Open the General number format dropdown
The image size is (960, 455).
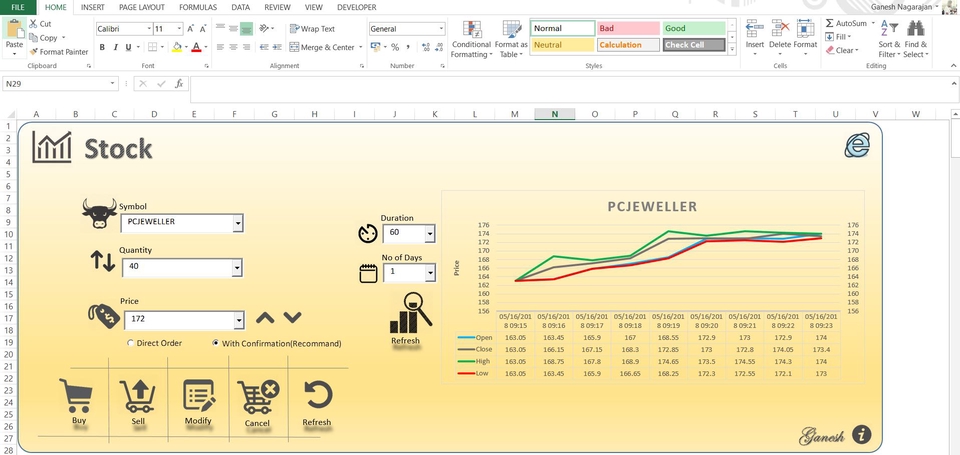441,29
